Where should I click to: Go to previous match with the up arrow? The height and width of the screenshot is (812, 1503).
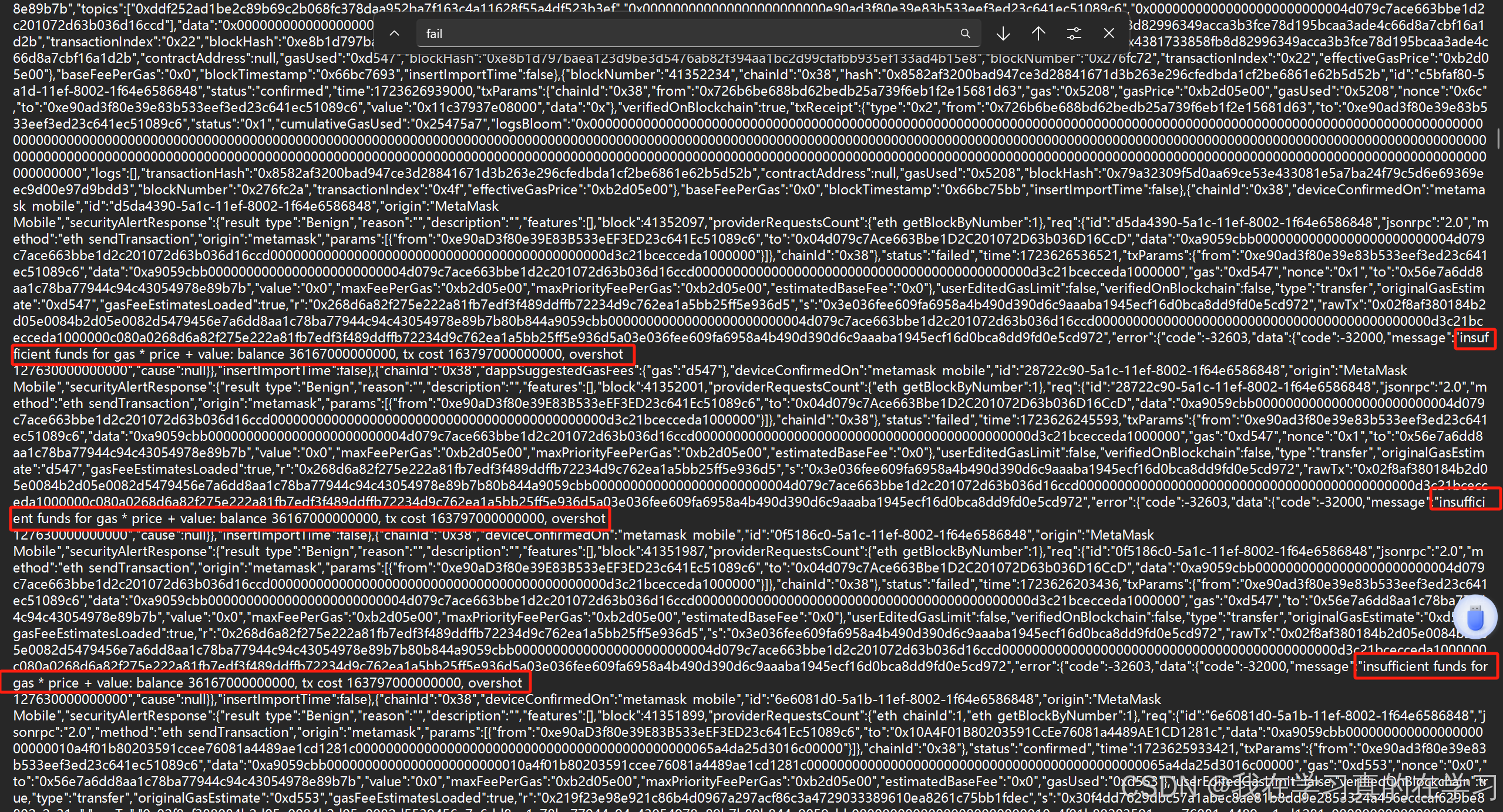[x=1038, y=33]
